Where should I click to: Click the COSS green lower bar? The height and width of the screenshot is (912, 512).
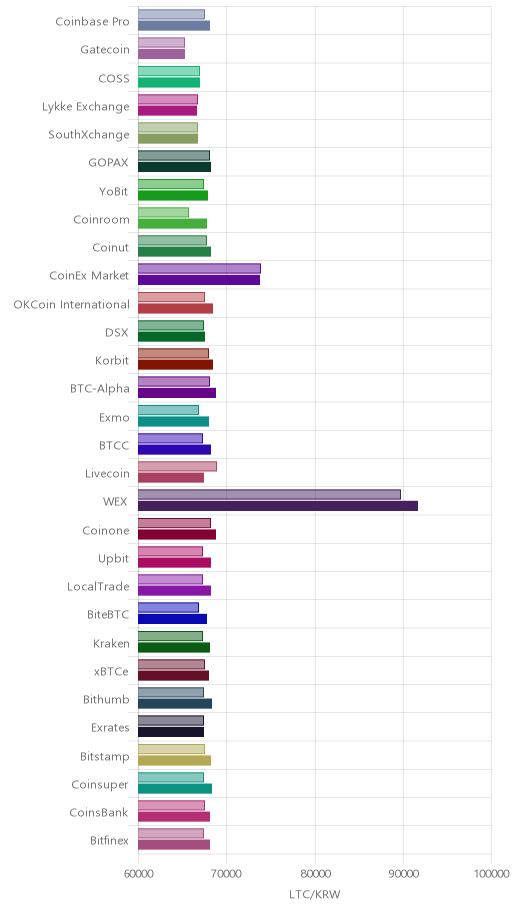point(169,82)
